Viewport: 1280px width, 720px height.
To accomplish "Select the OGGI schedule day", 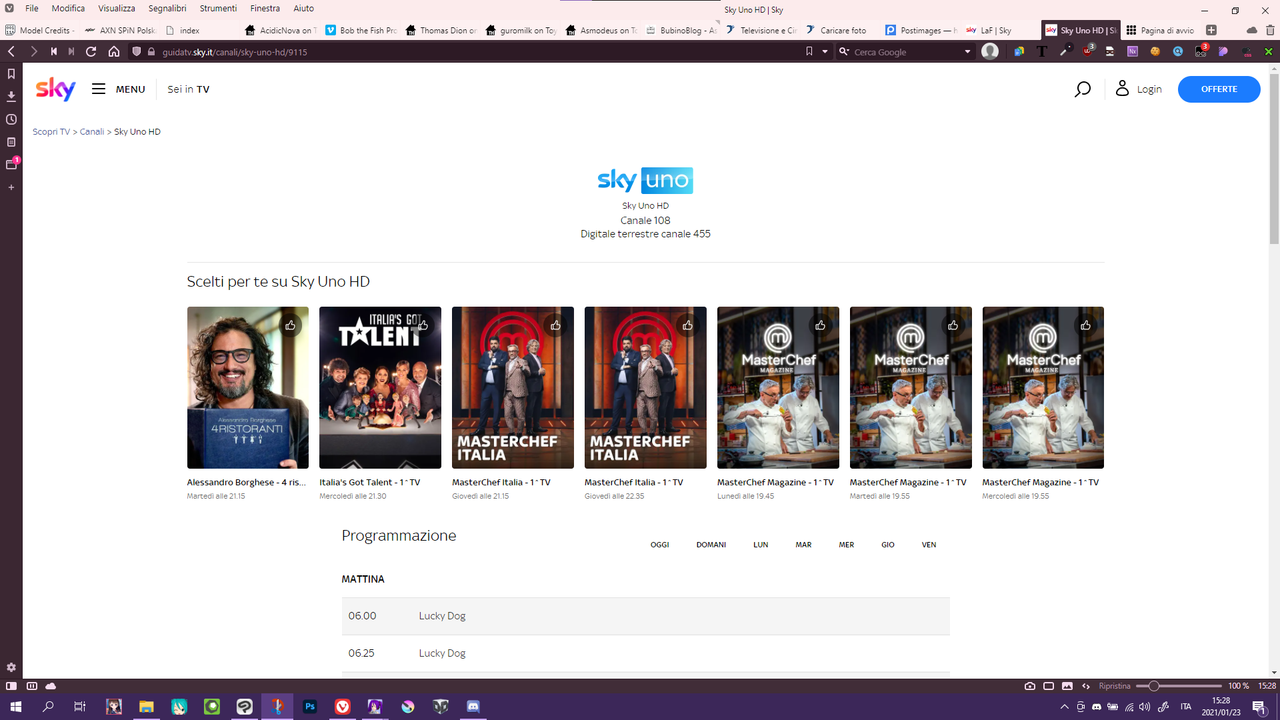I will click(660, 545).
